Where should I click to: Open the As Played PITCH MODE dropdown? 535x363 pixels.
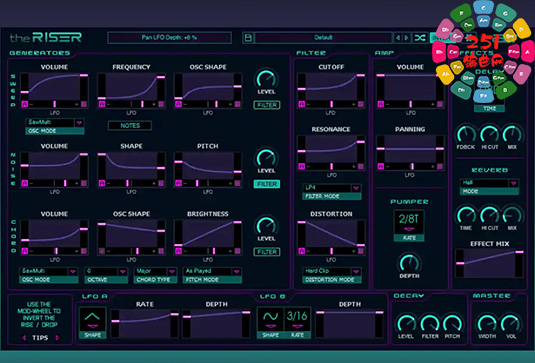coord(212,275)
